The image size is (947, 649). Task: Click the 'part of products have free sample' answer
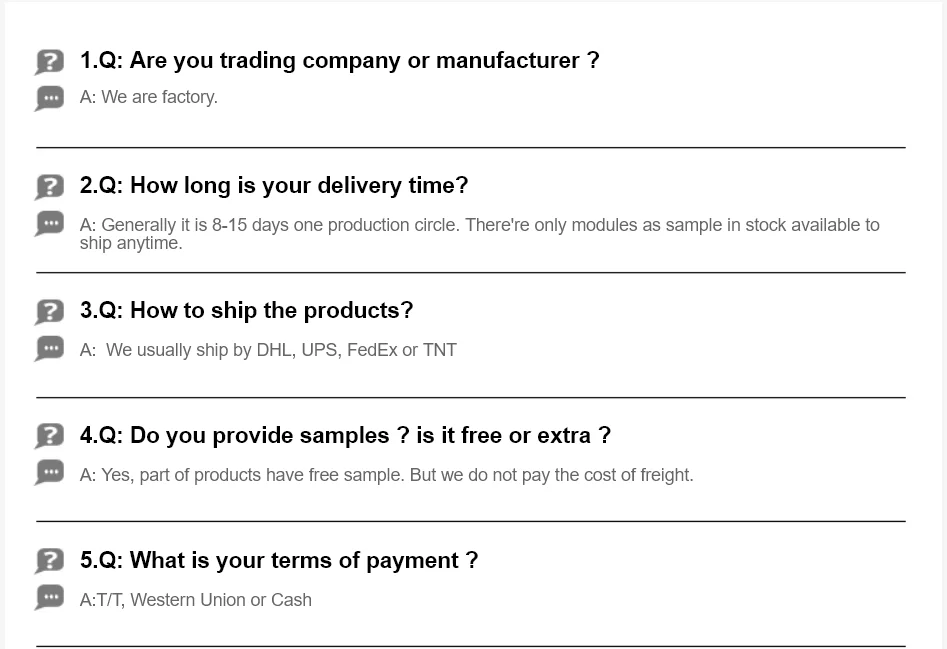click(386, 475)
